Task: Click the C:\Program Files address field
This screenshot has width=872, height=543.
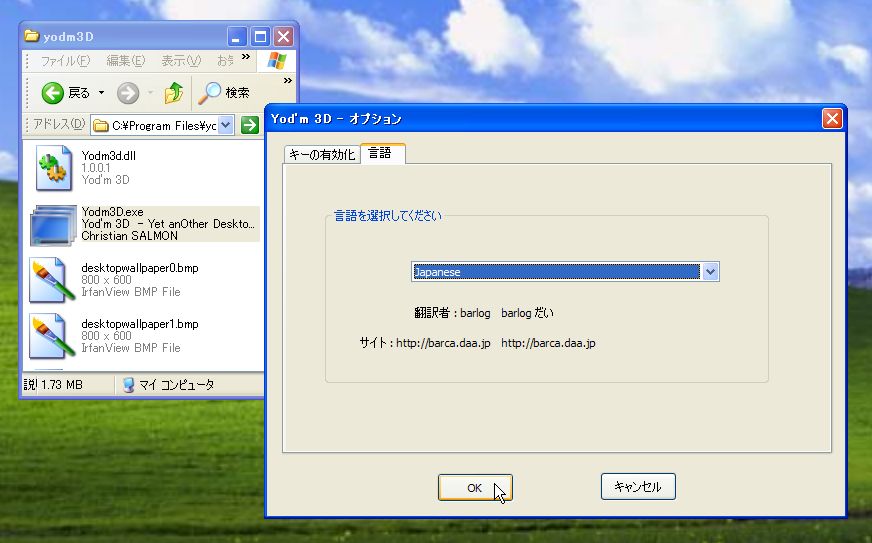Action: [164, 126]
